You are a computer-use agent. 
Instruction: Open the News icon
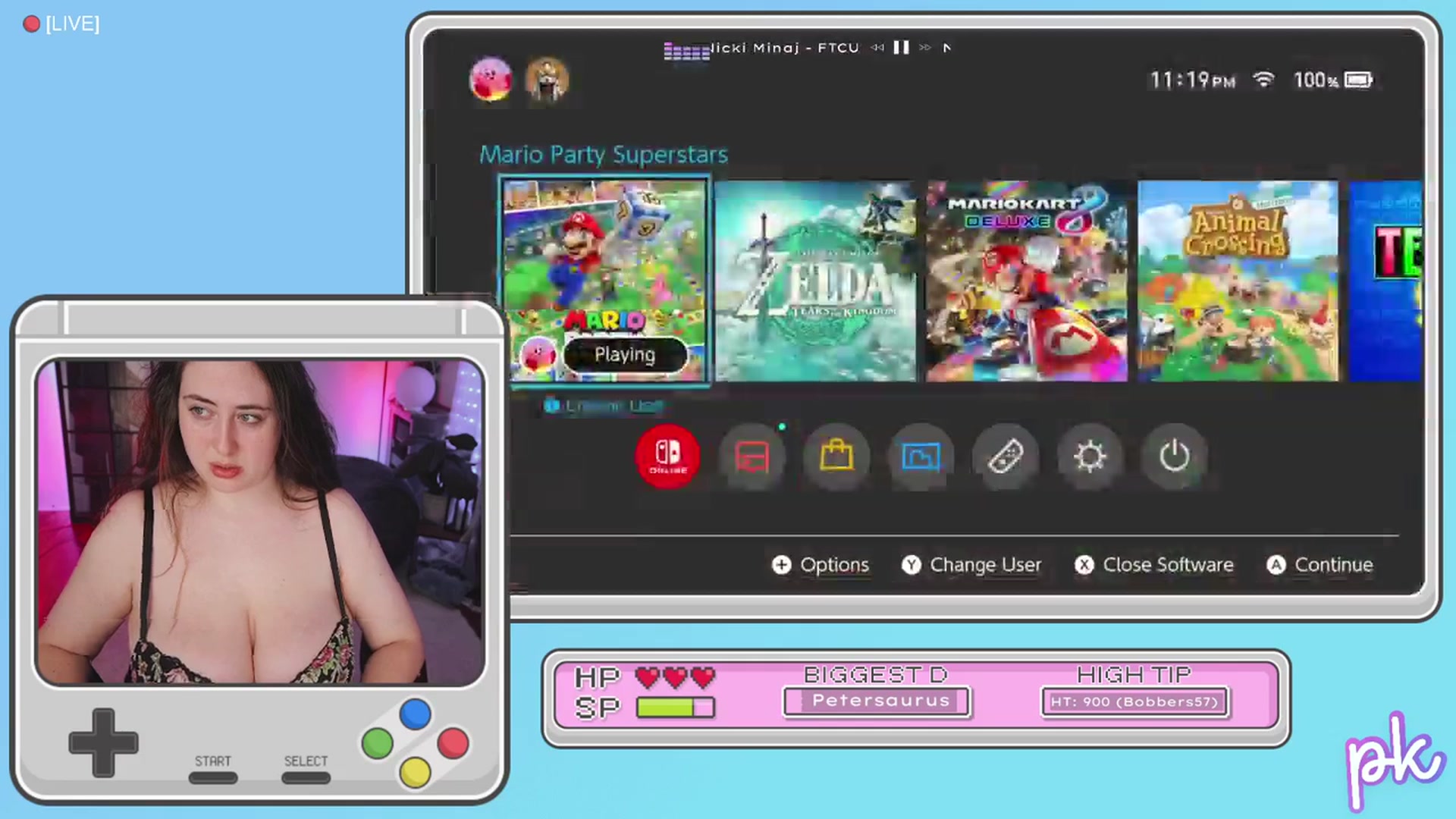752,456
